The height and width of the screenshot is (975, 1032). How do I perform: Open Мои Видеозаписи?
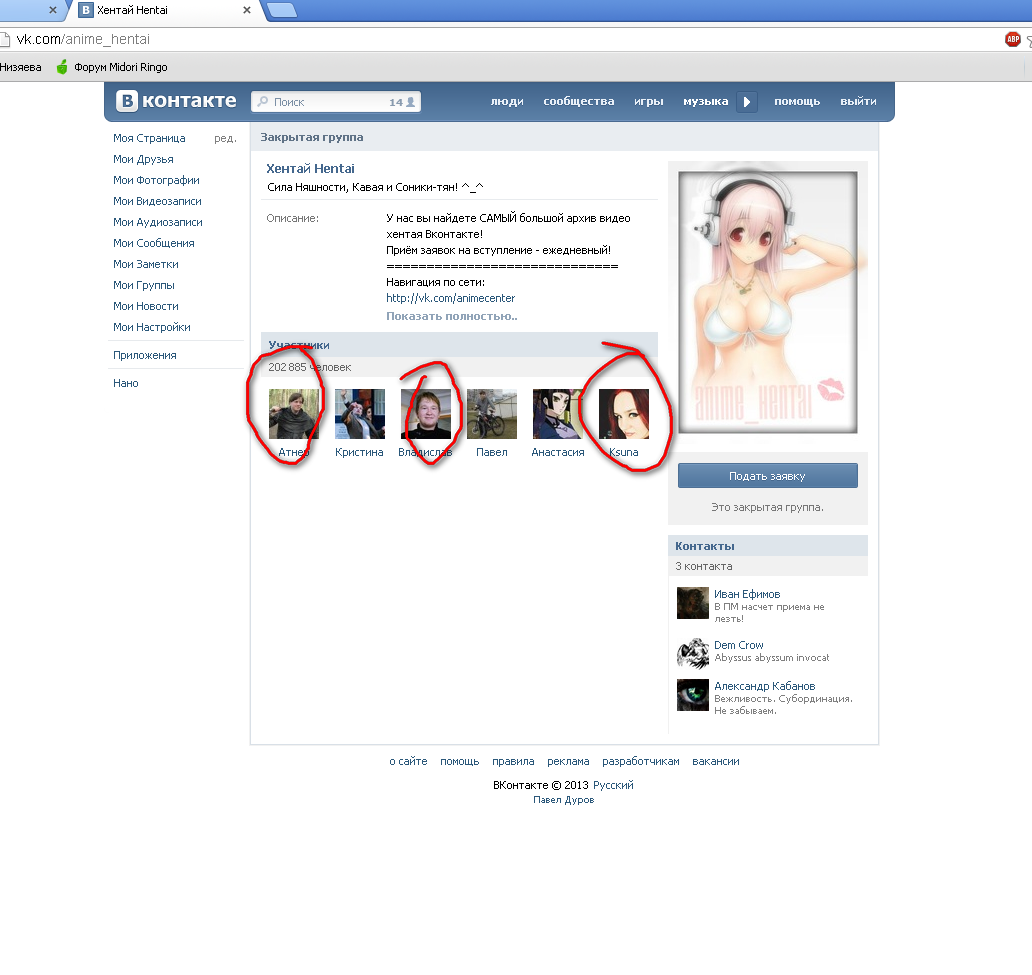157,201
